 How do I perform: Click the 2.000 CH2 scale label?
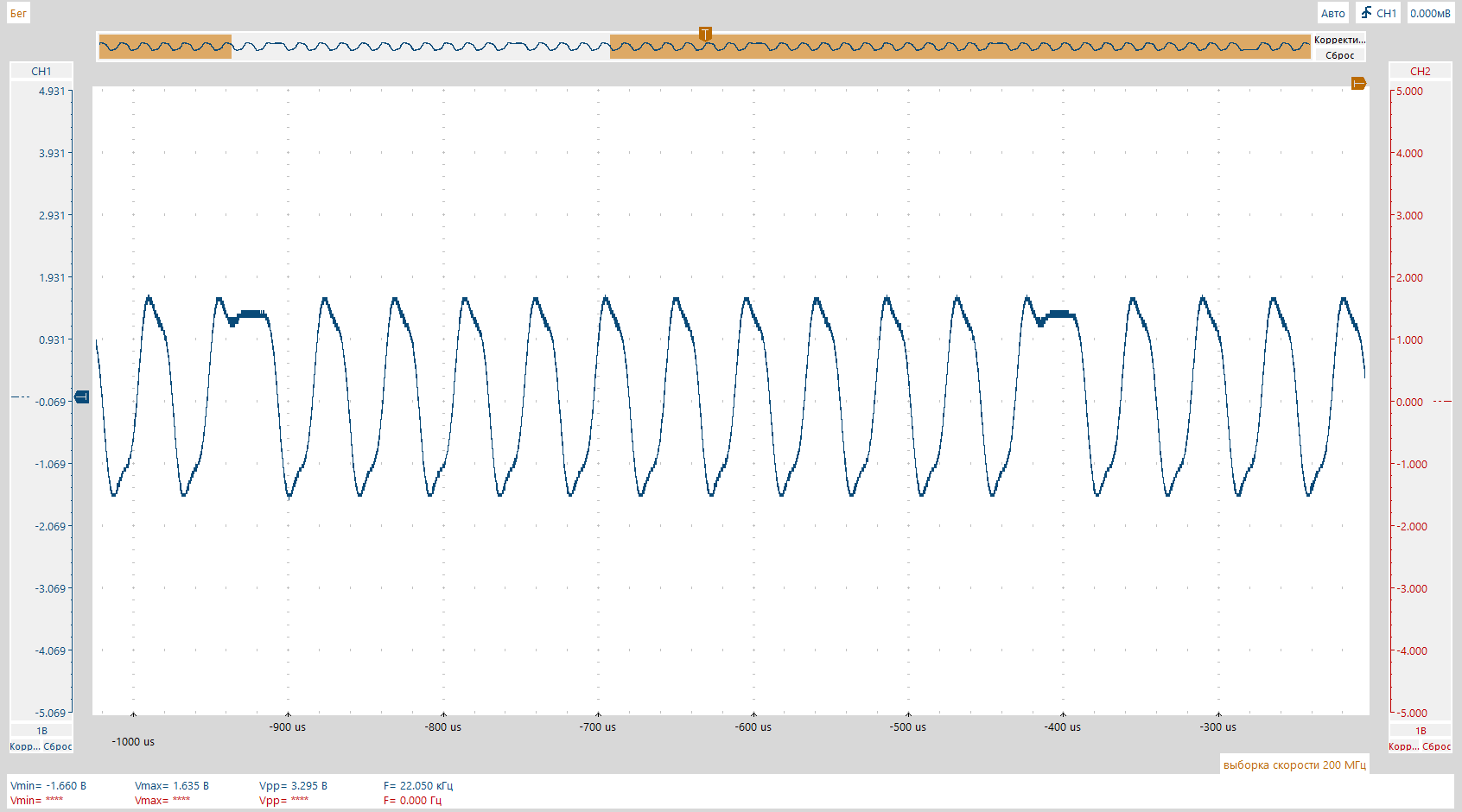1409,277
